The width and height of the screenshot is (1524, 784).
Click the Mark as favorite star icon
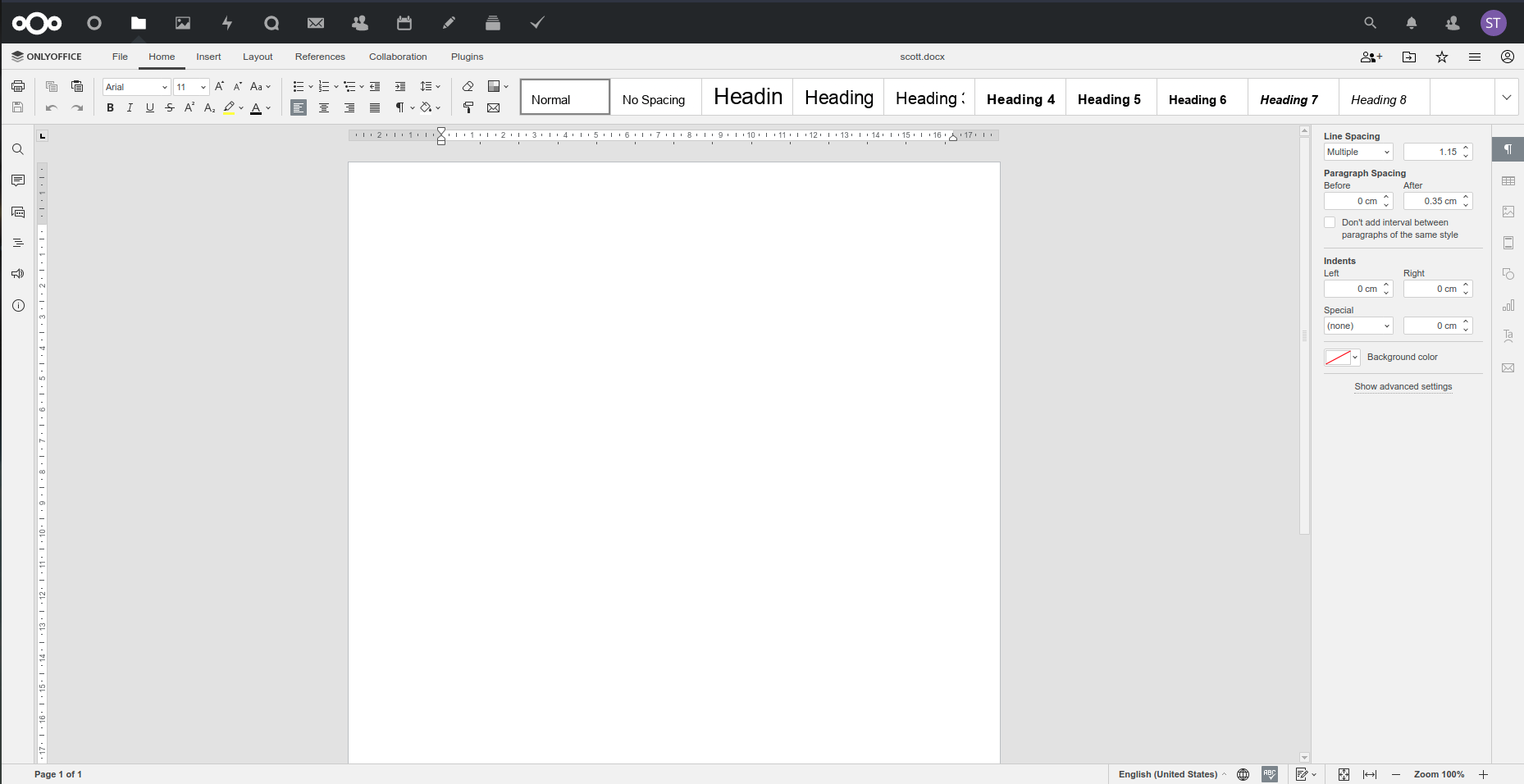pyautogui.click(x=1442, y=57)
